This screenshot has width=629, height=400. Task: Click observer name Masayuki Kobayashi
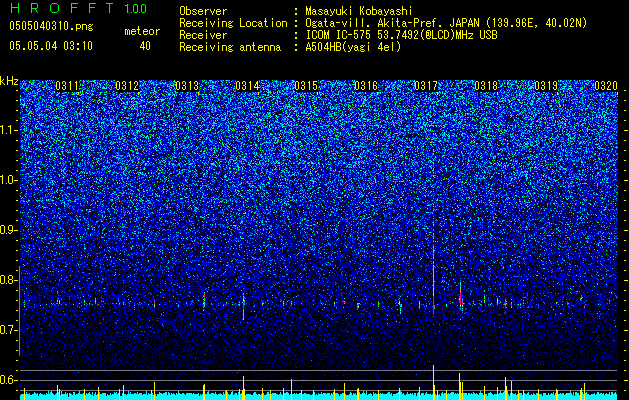pos(359,11)
